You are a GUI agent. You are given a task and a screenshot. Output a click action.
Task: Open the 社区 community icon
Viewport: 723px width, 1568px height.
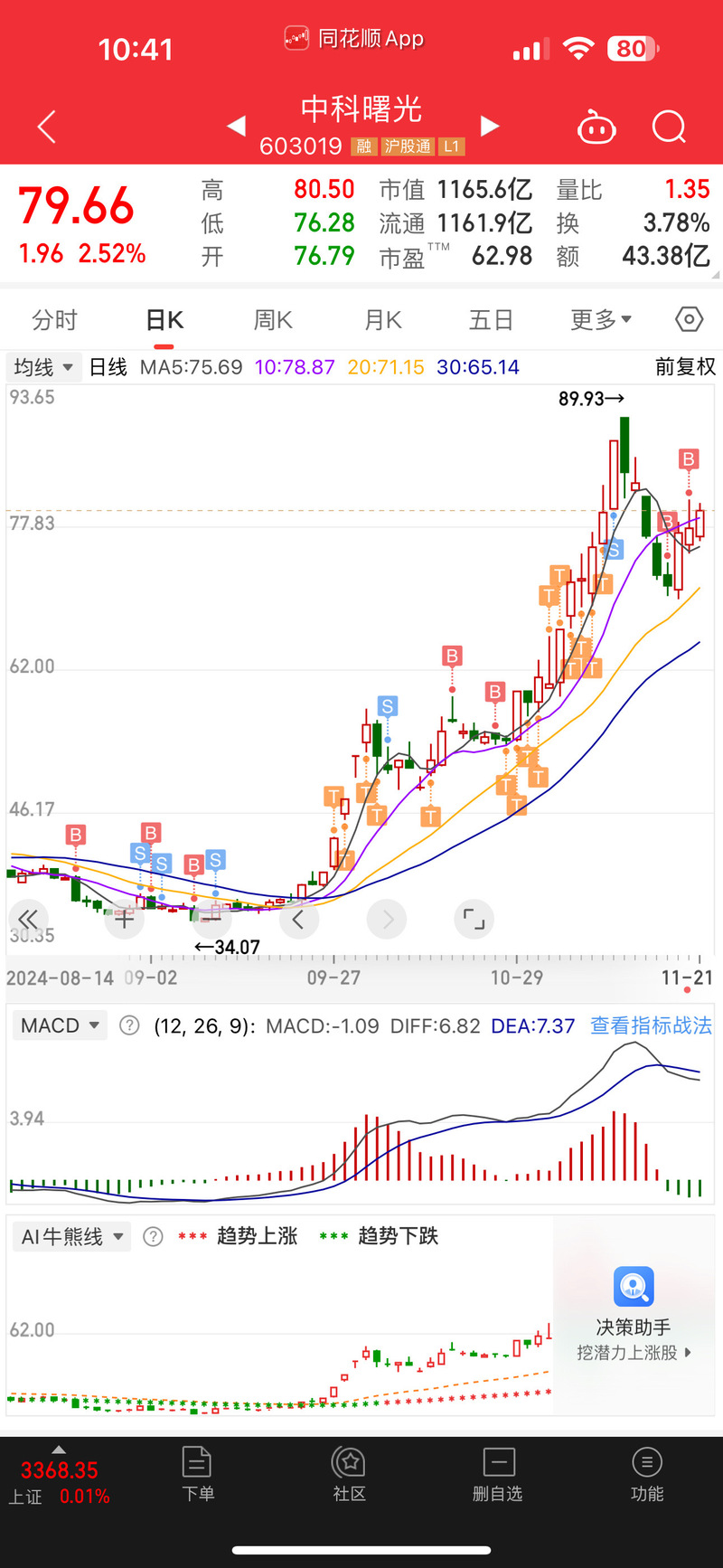tap(349, 1474)
